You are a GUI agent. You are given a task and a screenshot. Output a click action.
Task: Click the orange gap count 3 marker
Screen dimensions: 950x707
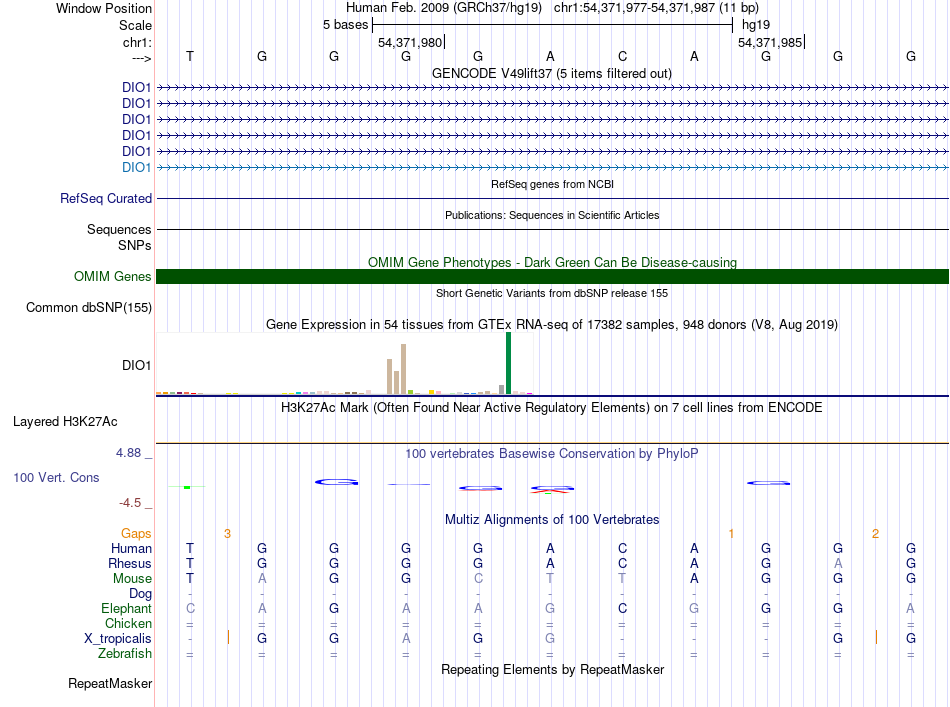227,534
